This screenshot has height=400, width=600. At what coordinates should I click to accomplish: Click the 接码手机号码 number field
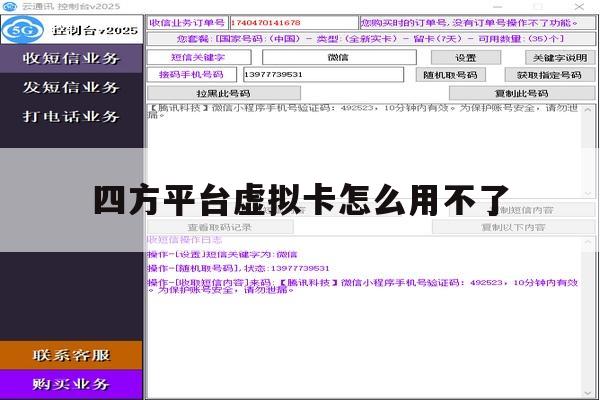pos(323,74)
